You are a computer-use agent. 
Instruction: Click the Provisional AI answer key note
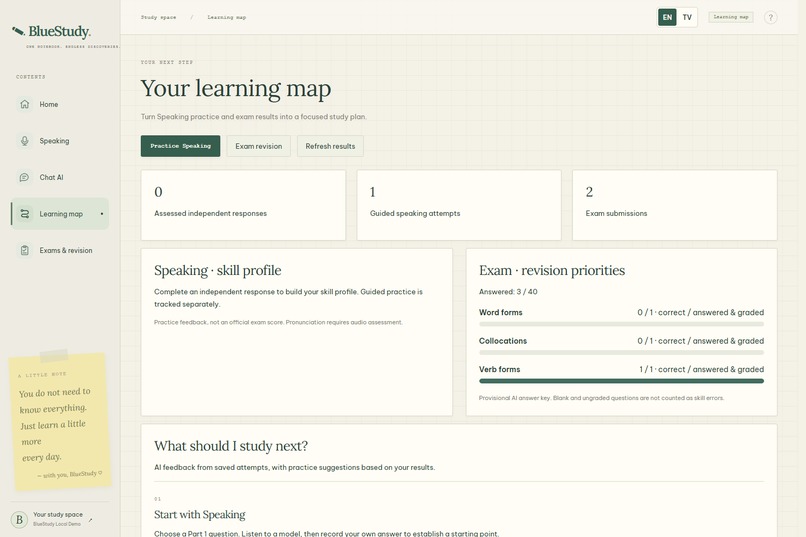point(601,398)
